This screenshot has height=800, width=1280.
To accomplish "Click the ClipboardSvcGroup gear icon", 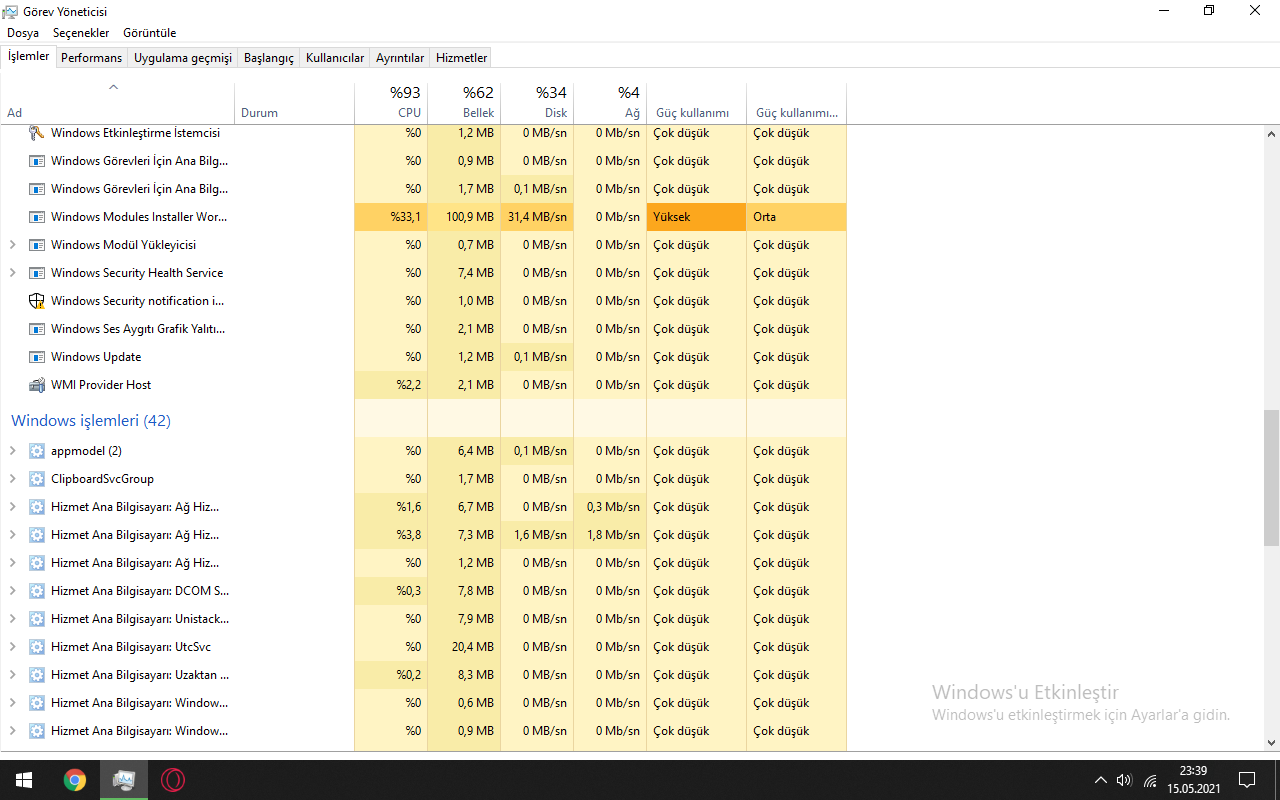I will tap(37, 479).
